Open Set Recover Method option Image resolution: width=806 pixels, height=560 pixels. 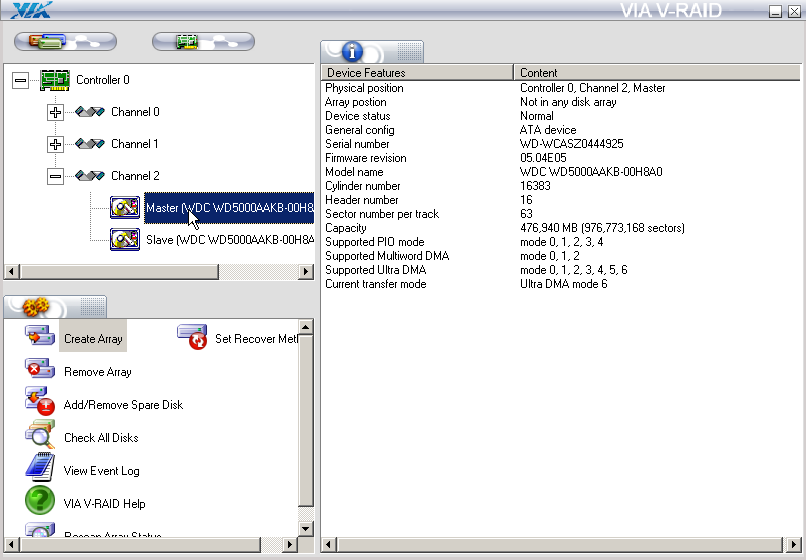[256, 339]
